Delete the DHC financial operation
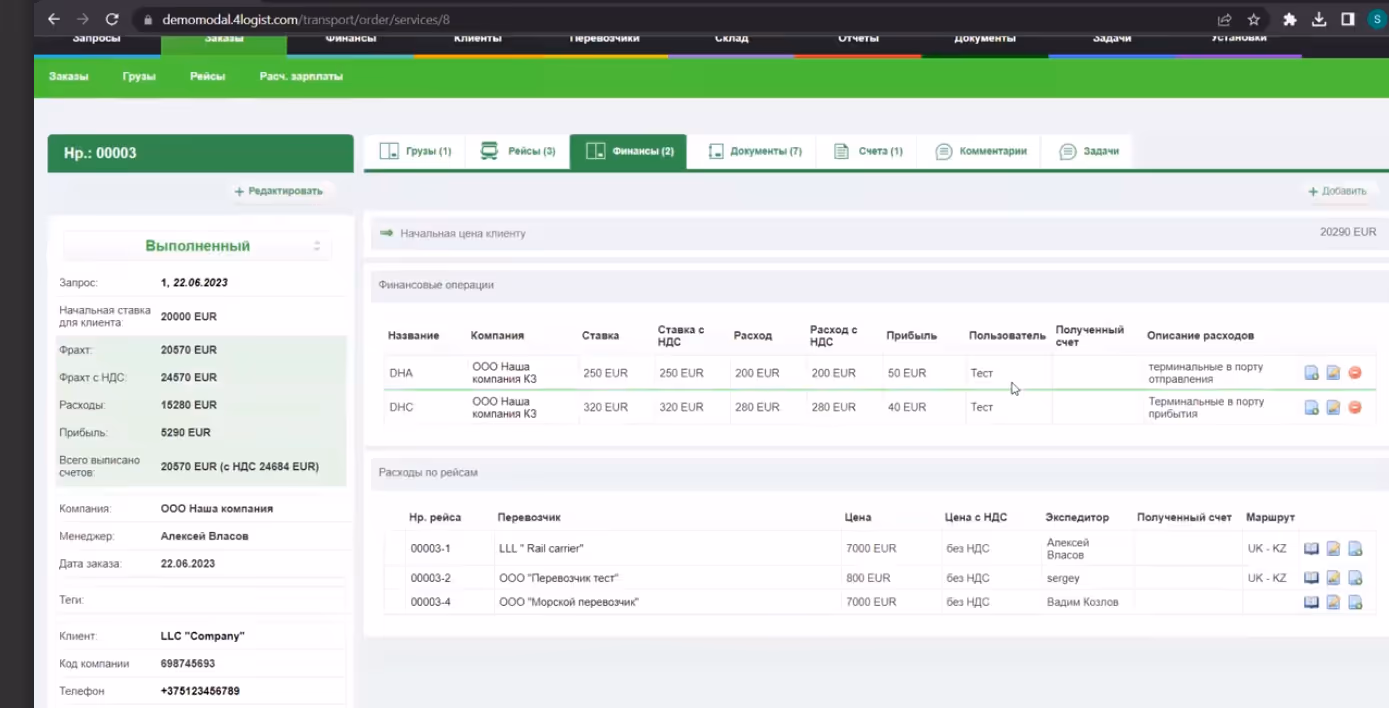 [1355, 407]
